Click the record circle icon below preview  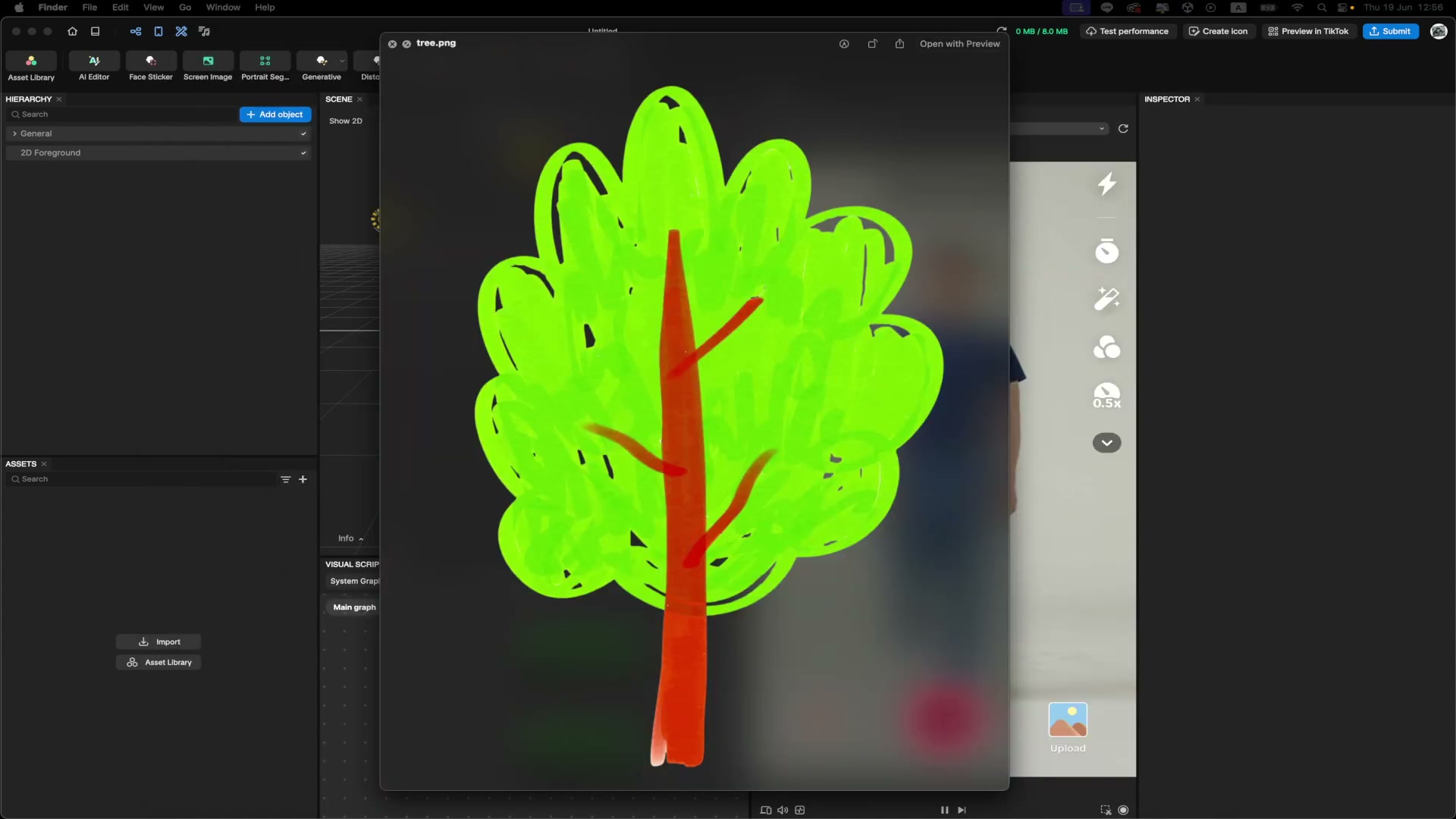pos(1123,811)
